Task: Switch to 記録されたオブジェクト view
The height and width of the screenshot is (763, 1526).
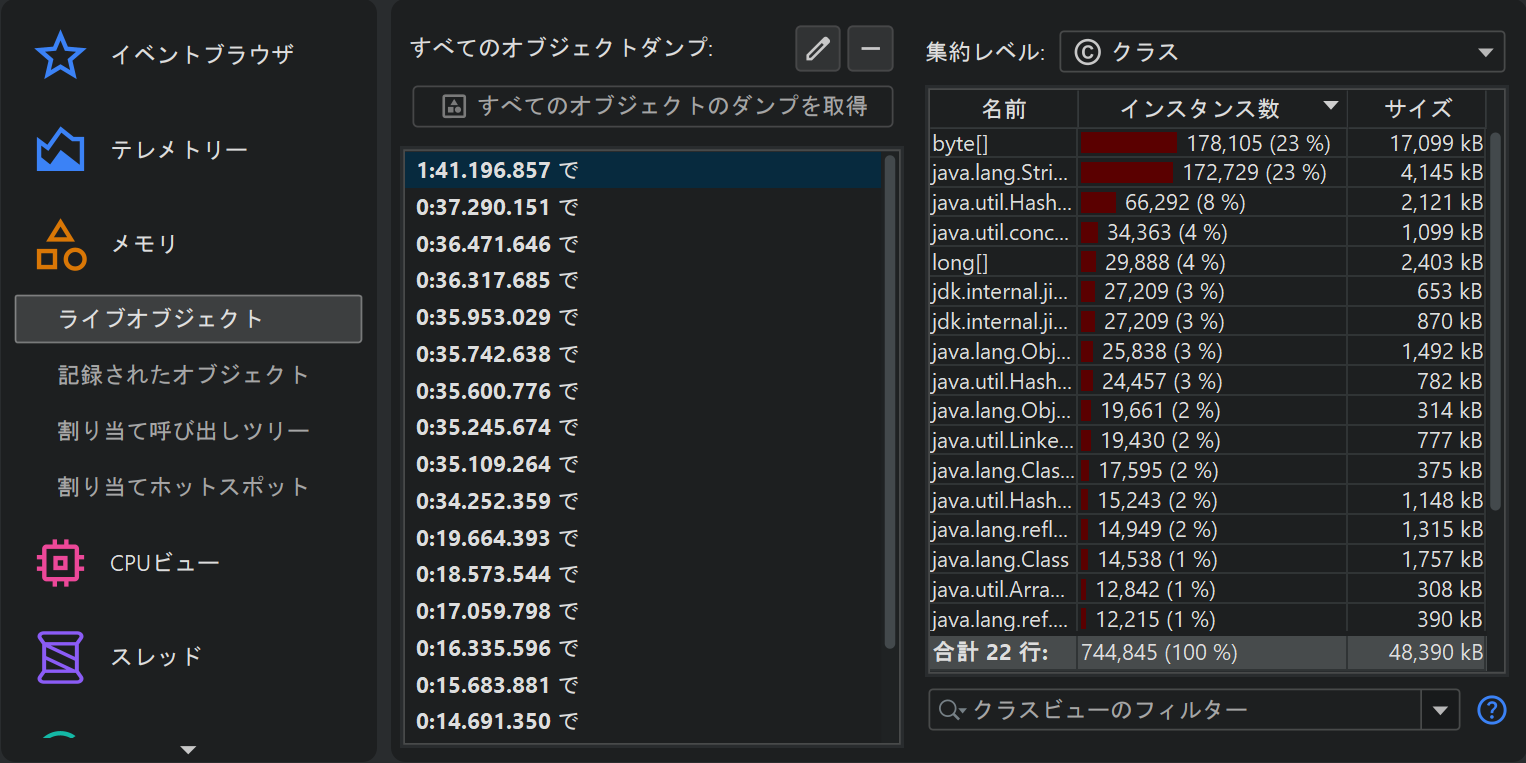Action: (x=184, y=375)
